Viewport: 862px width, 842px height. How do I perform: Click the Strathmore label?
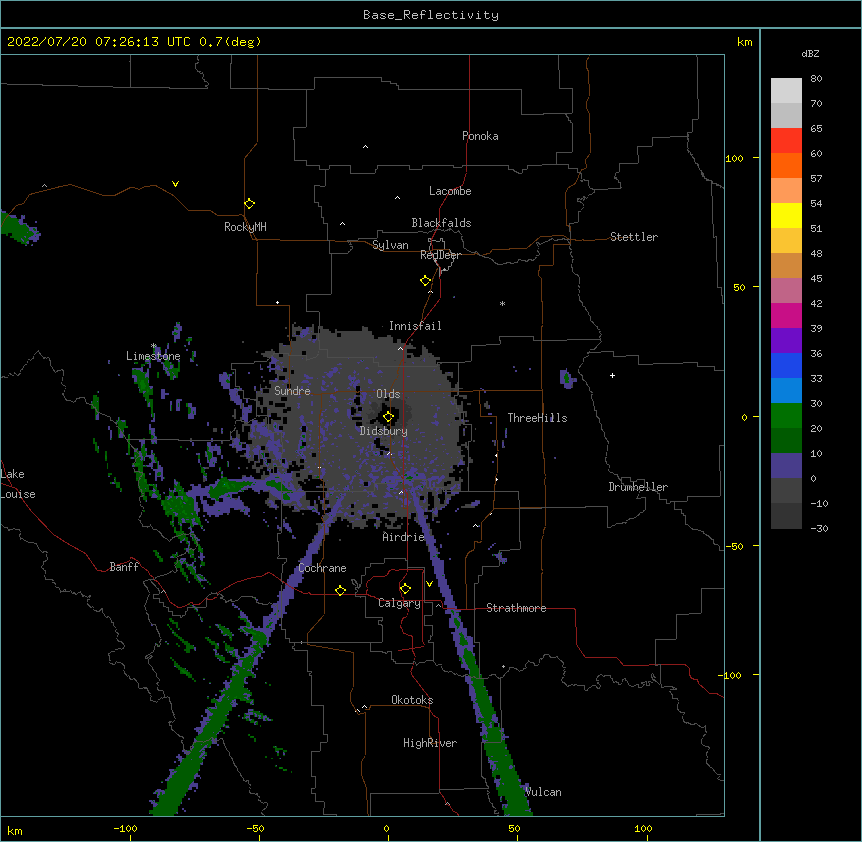coord(516,608)
